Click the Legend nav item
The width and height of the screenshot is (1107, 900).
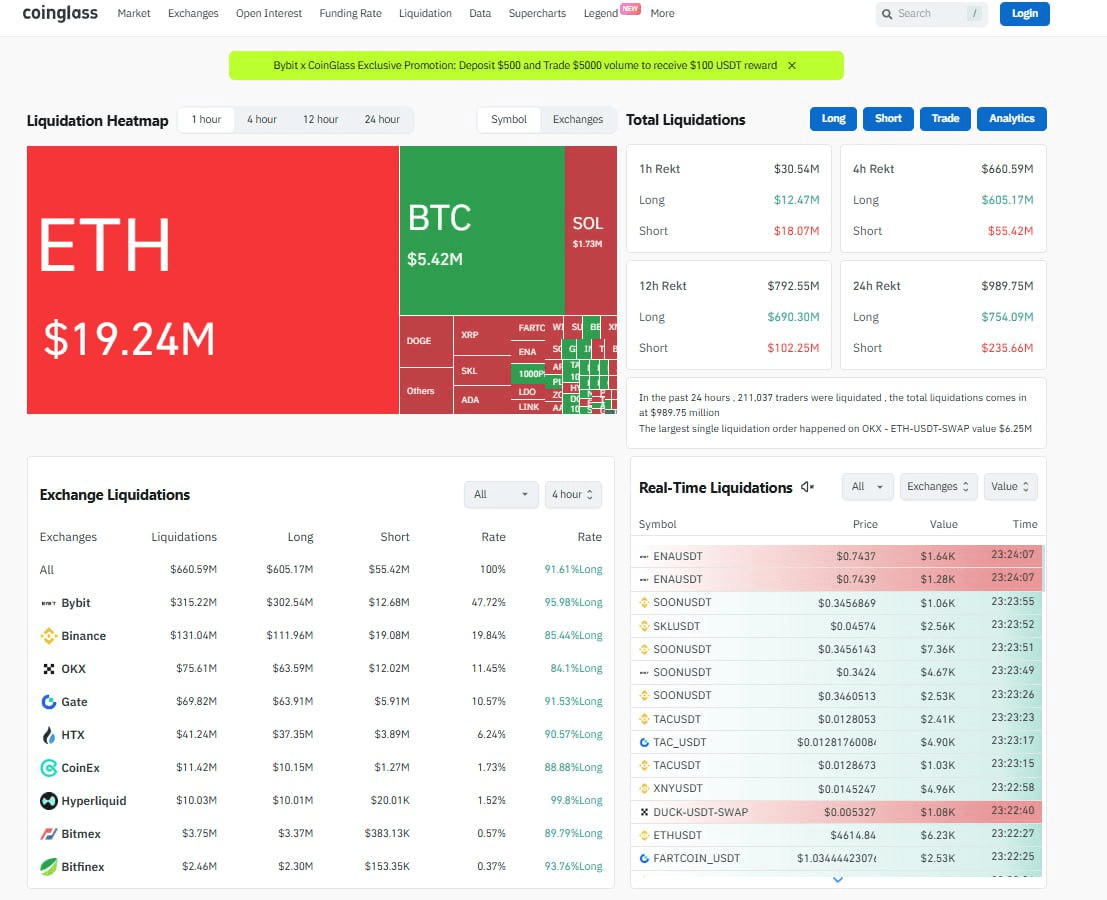[x=601, y=13]
